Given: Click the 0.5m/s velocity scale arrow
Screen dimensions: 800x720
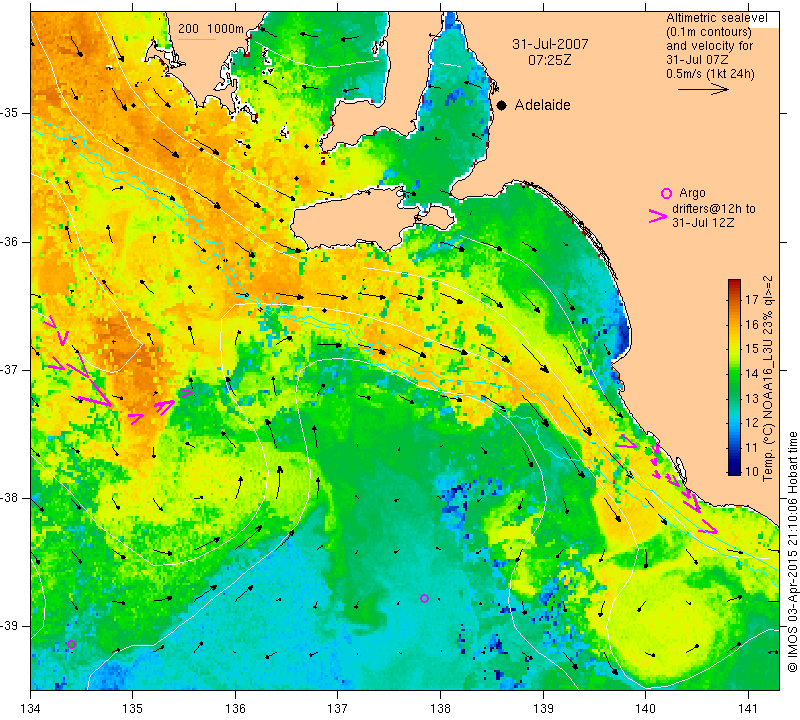Looking at the screenshot, I should [x=703, y=89].
